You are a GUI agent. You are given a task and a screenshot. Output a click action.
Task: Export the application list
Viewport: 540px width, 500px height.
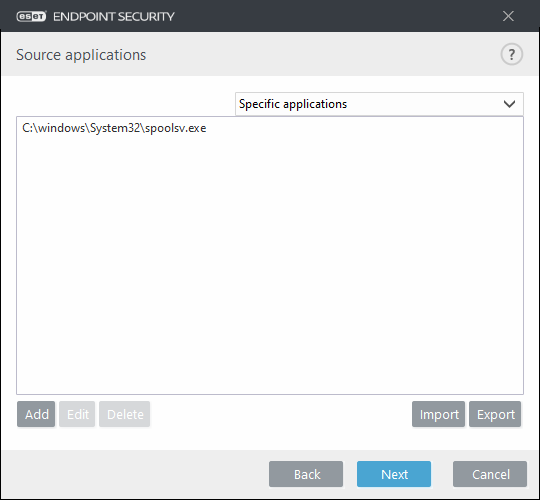495,414
